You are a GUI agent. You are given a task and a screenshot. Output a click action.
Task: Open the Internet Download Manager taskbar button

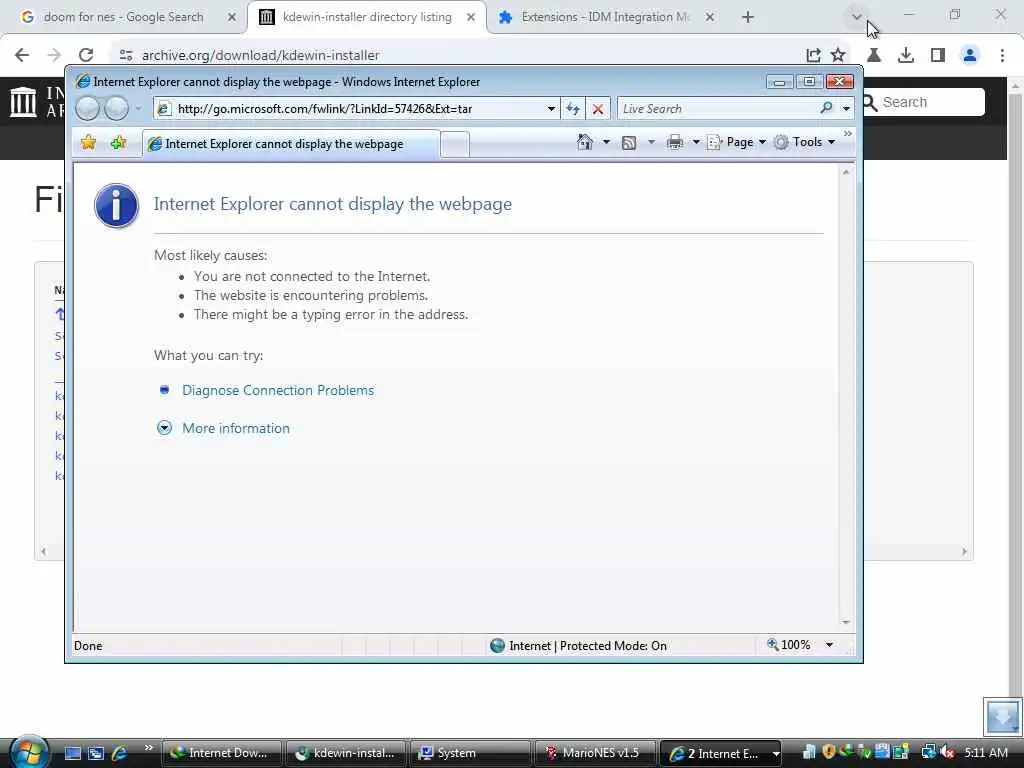221,753
